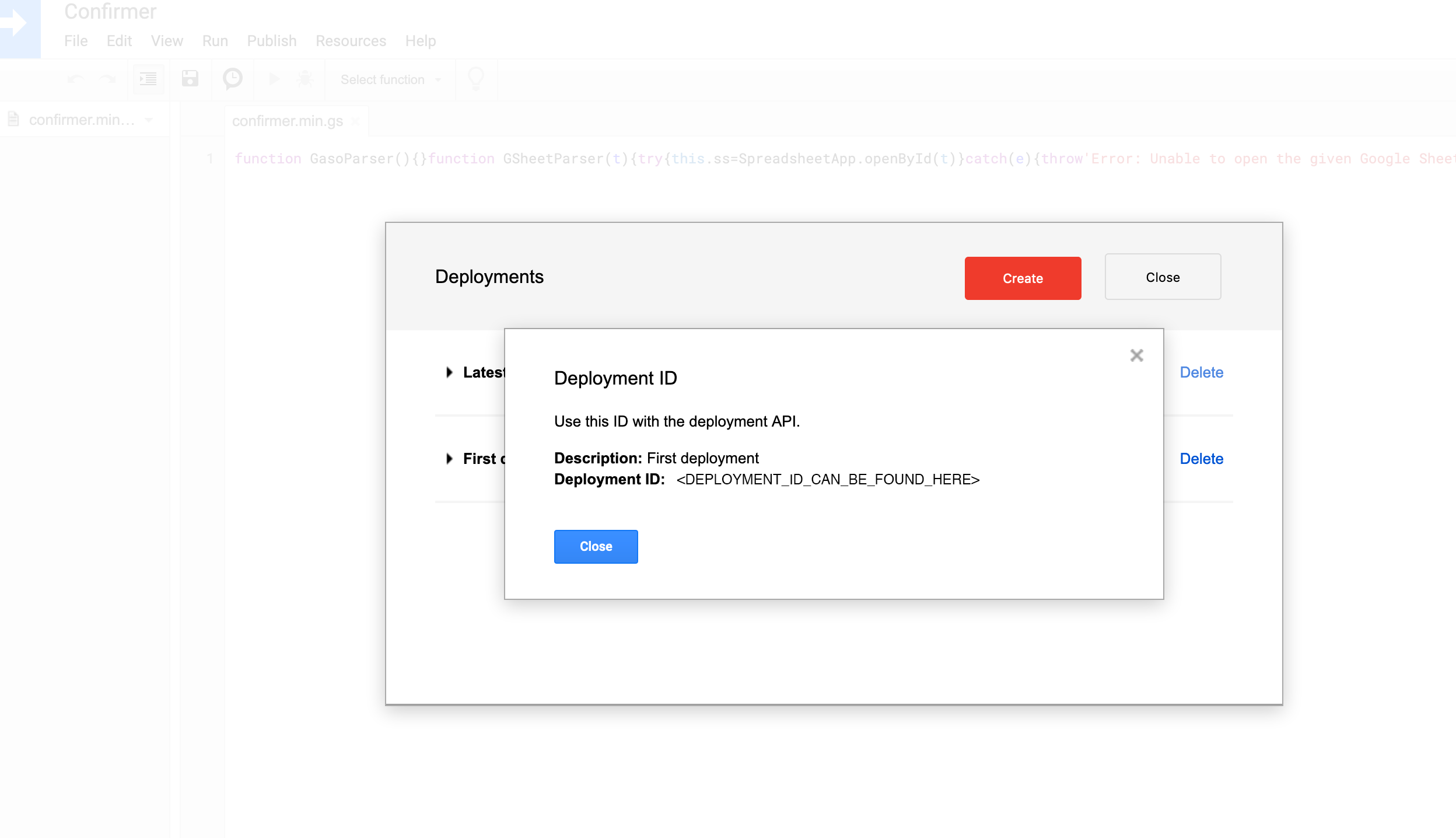Open the Select function dropdown

(x=390, y=80)
